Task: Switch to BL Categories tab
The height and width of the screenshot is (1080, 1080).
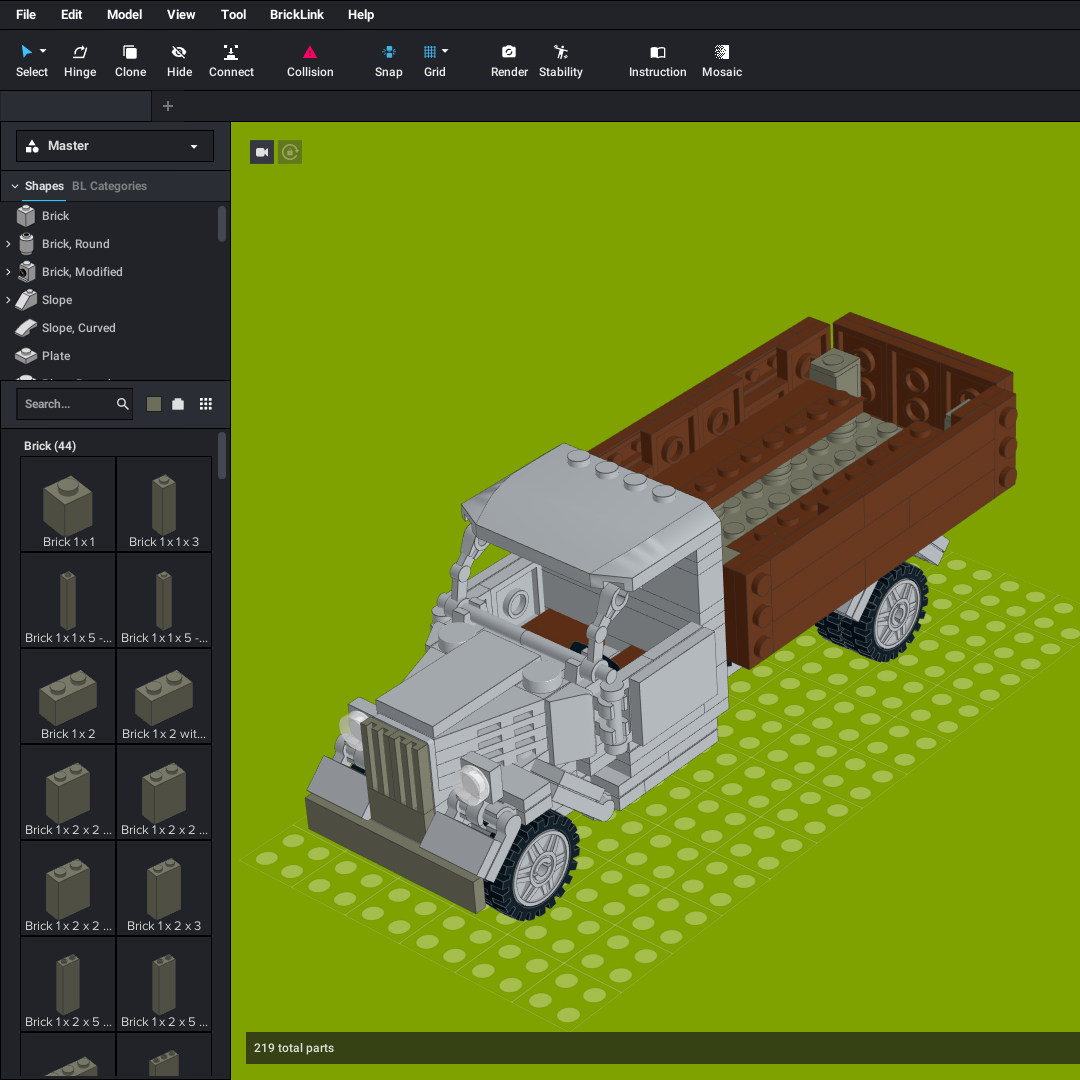Action: point(109,186)
